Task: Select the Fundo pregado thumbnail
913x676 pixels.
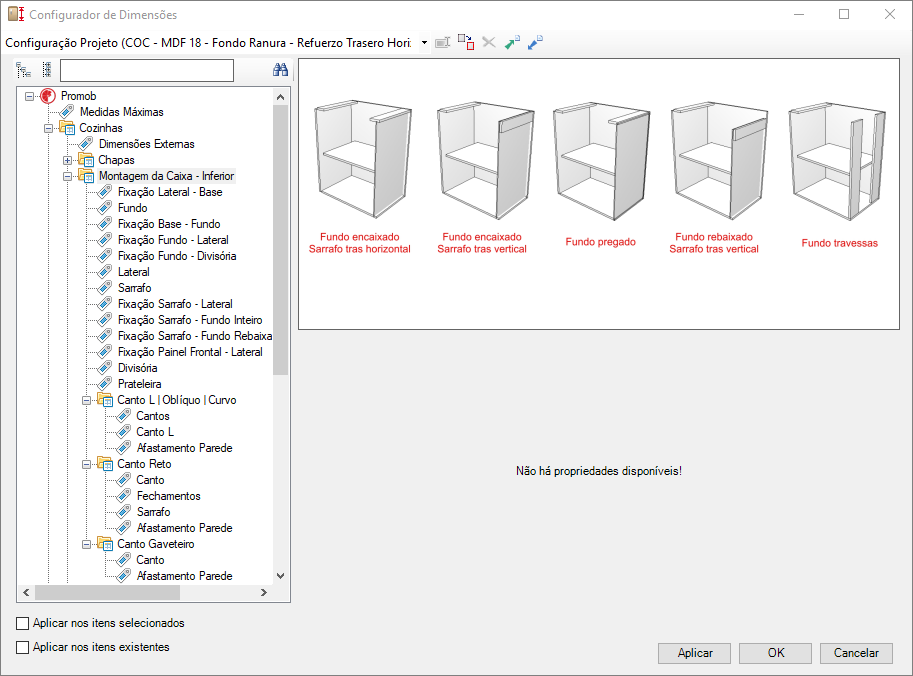Action: coord(600,177)
